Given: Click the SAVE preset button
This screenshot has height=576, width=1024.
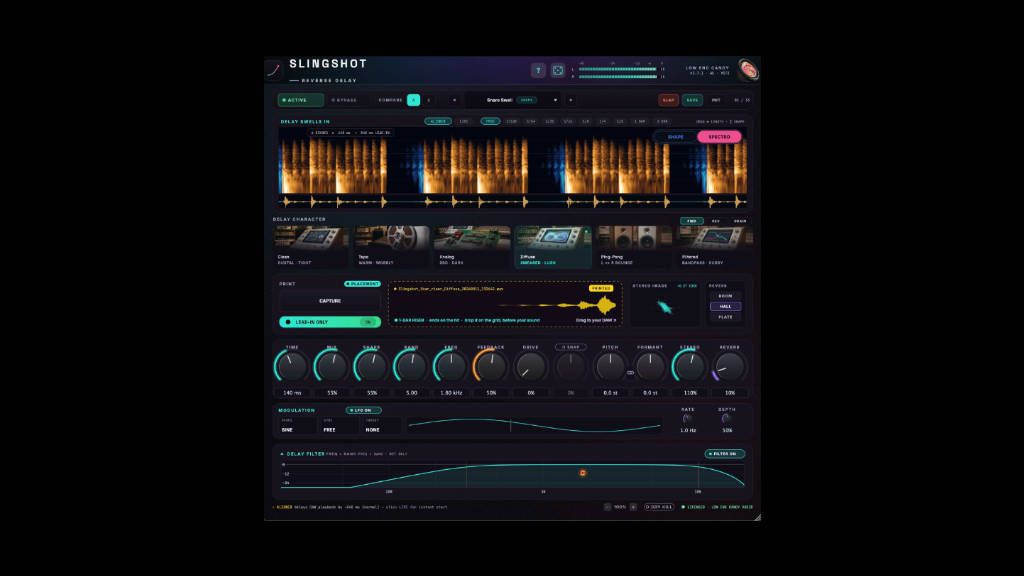Looking at the screenshot, I should [692, 100].
